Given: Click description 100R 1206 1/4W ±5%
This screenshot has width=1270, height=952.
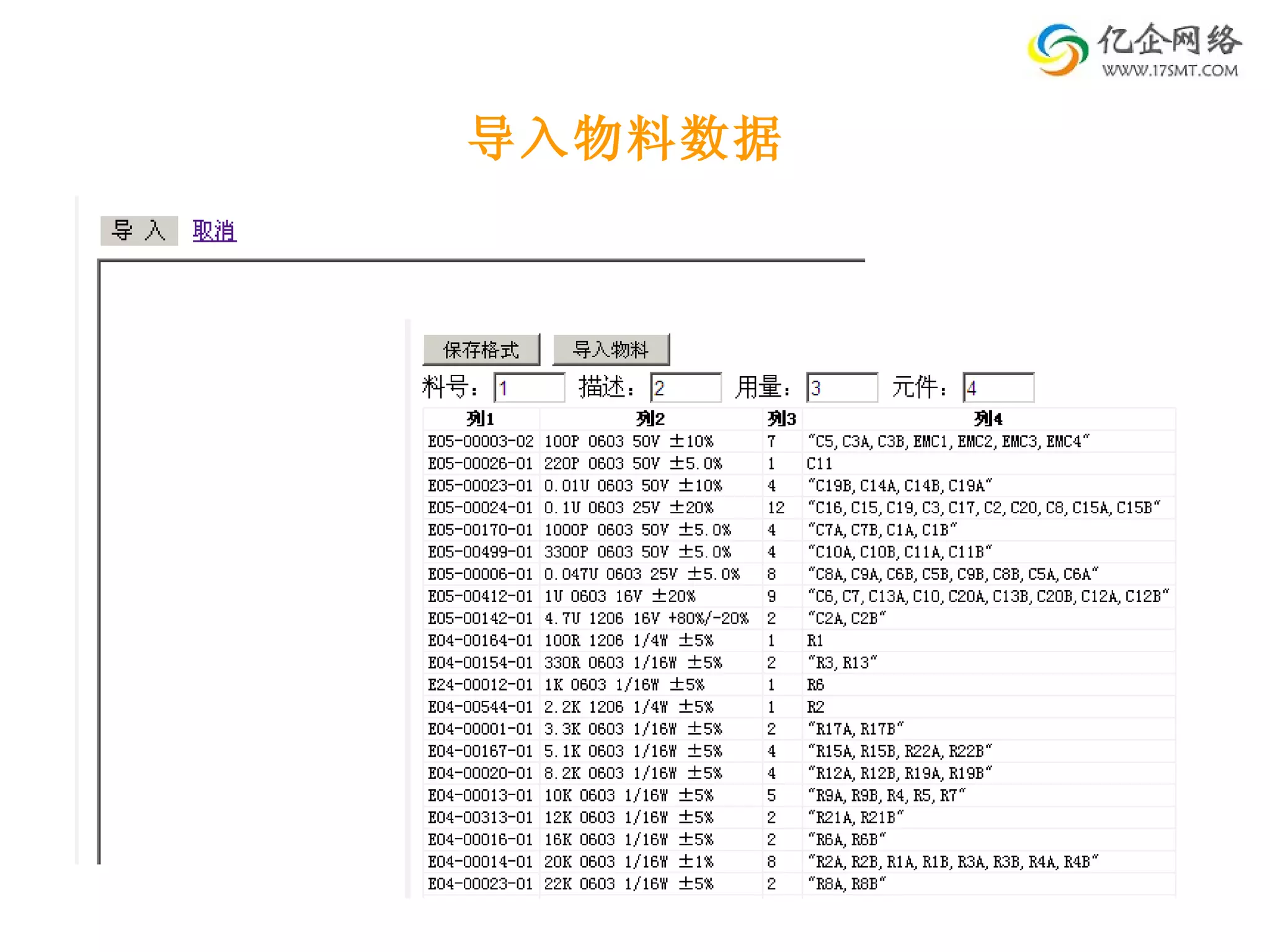Looking at the screenshot, I should coord(651,640).
